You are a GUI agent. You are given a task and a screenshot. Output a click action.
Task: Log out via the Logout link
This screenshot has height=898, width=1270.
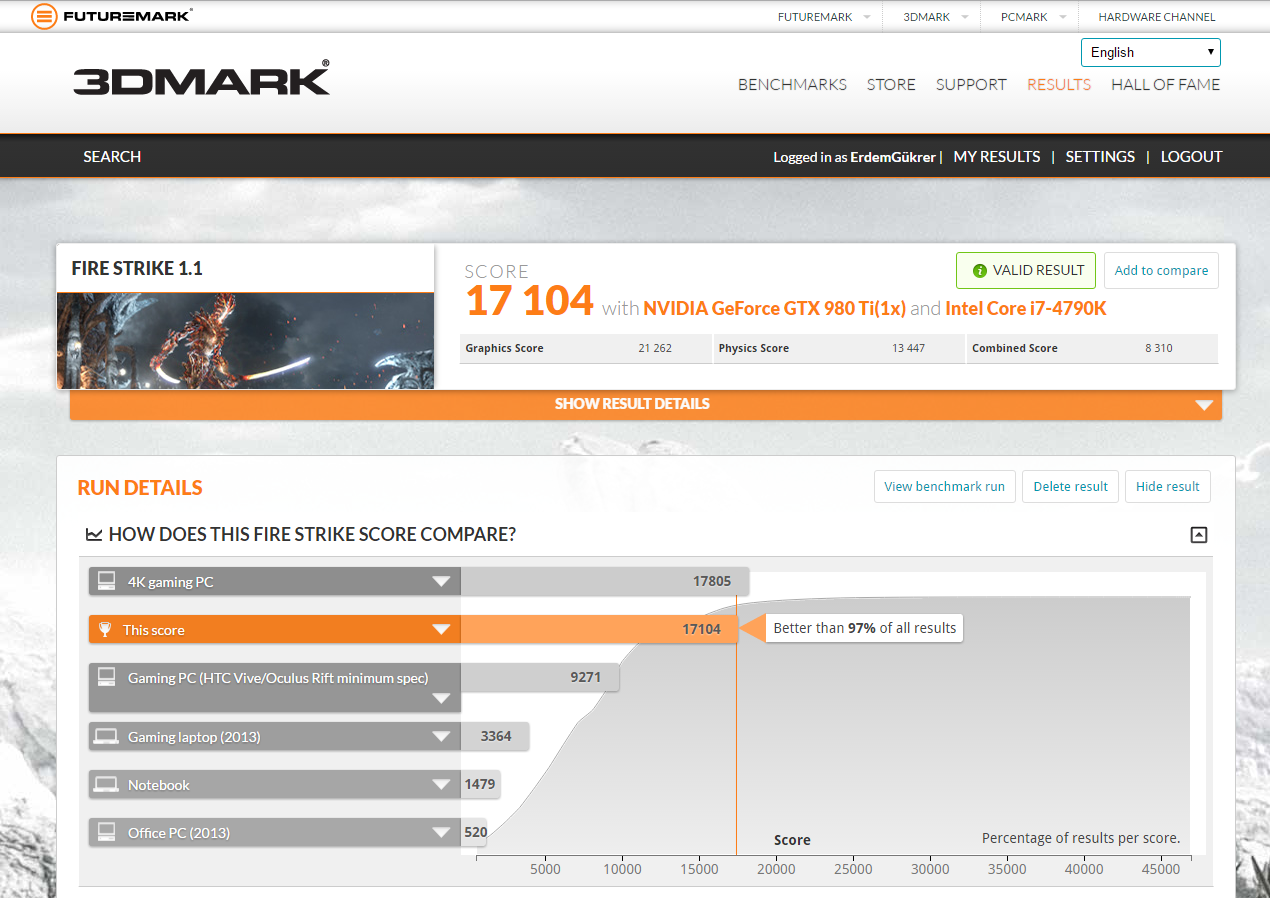pos(1191,157)
